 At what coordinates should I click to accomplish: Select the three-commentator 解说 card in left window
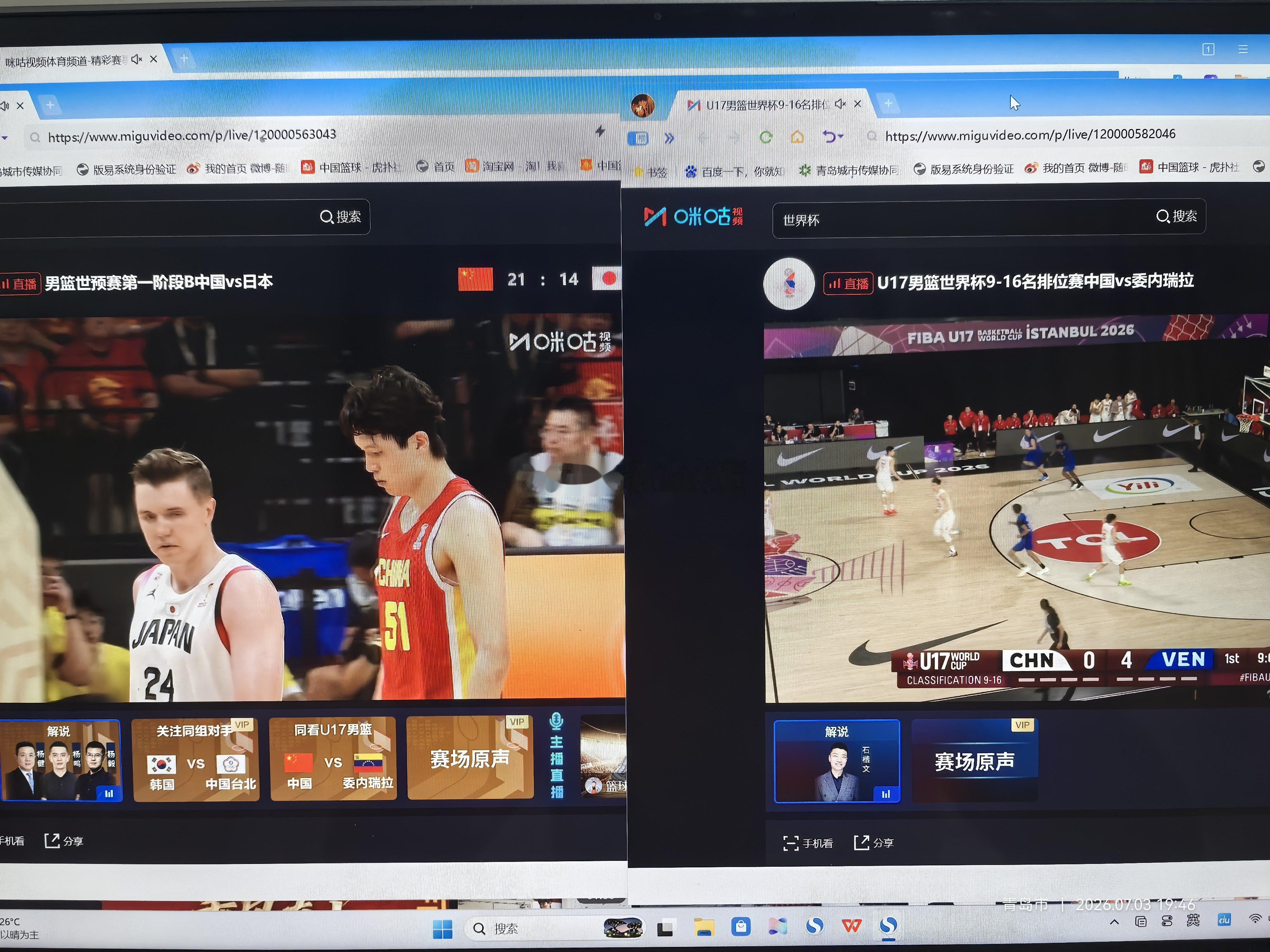60,760
